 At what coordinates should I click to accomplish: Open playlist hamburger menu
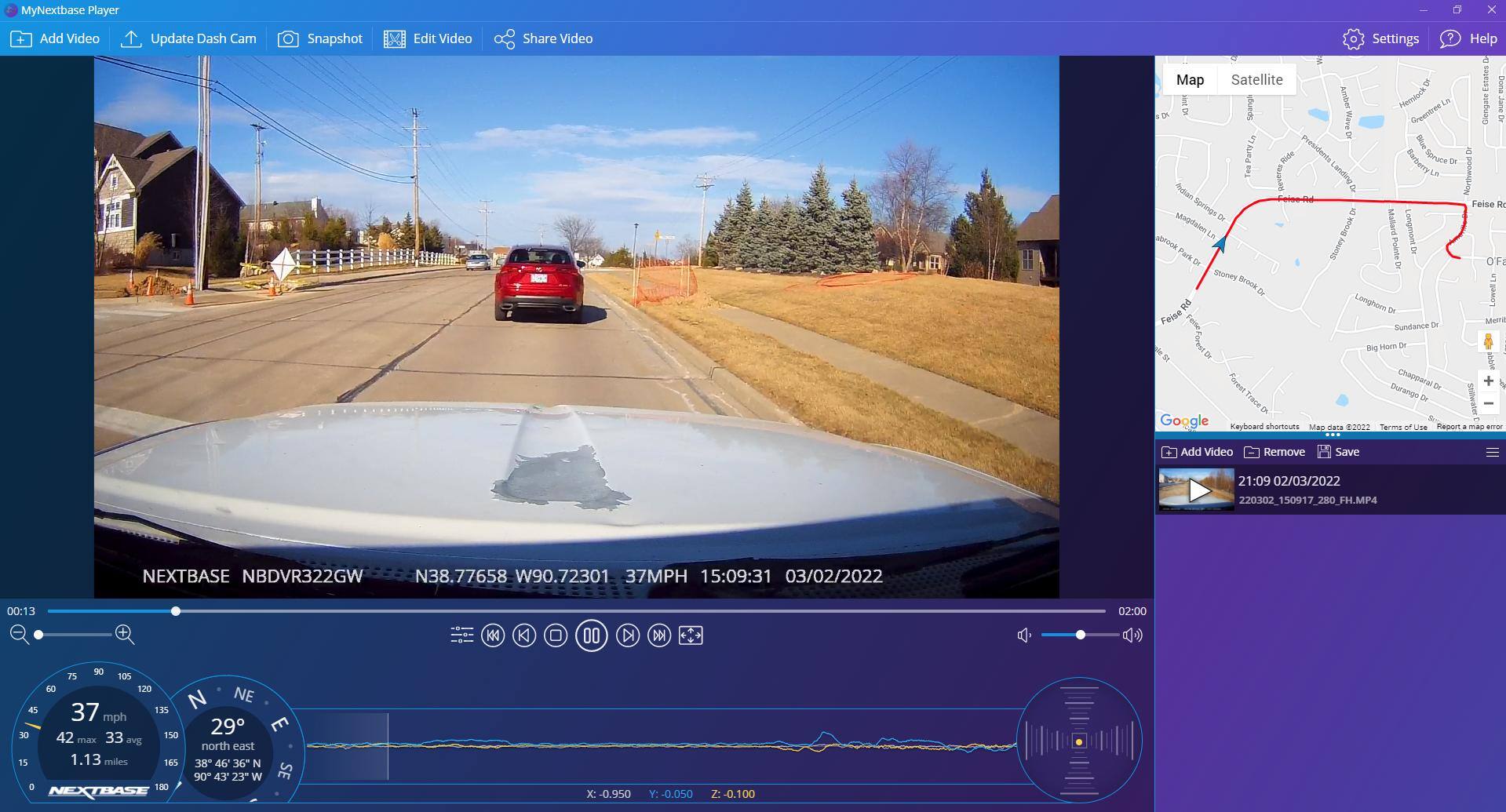tap(1492, 453)
